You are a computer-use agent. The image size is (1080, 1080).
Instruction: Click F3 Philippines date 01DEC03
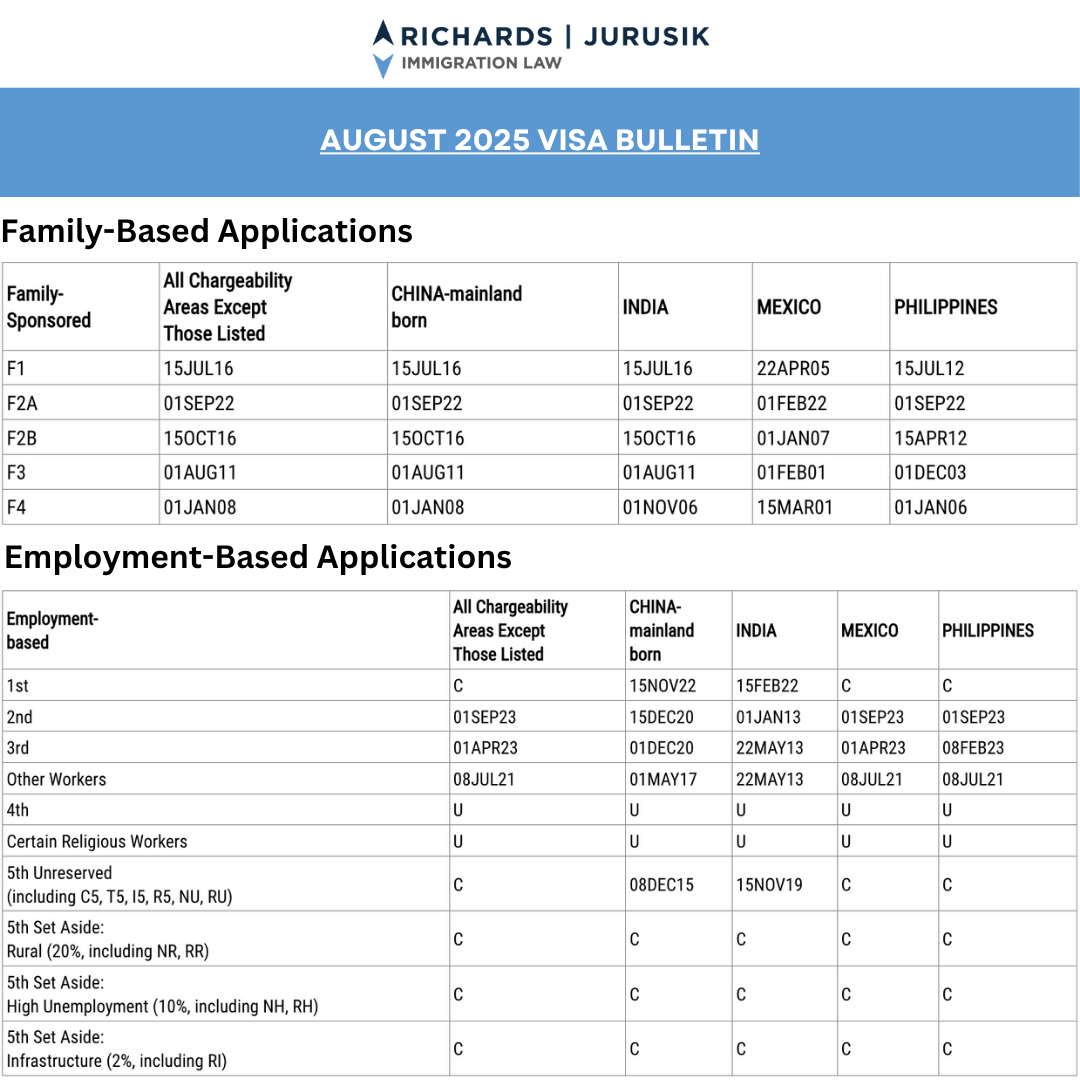[930, 472]
